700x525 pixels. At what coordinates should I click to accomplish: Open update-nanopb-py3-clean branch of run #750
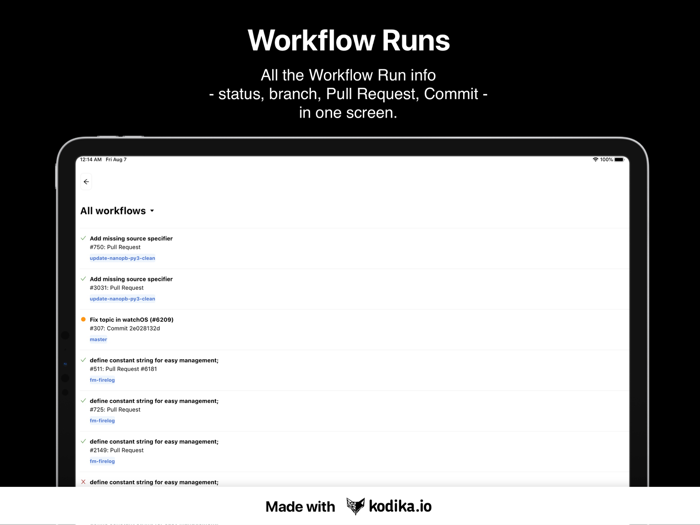(122, 258)
